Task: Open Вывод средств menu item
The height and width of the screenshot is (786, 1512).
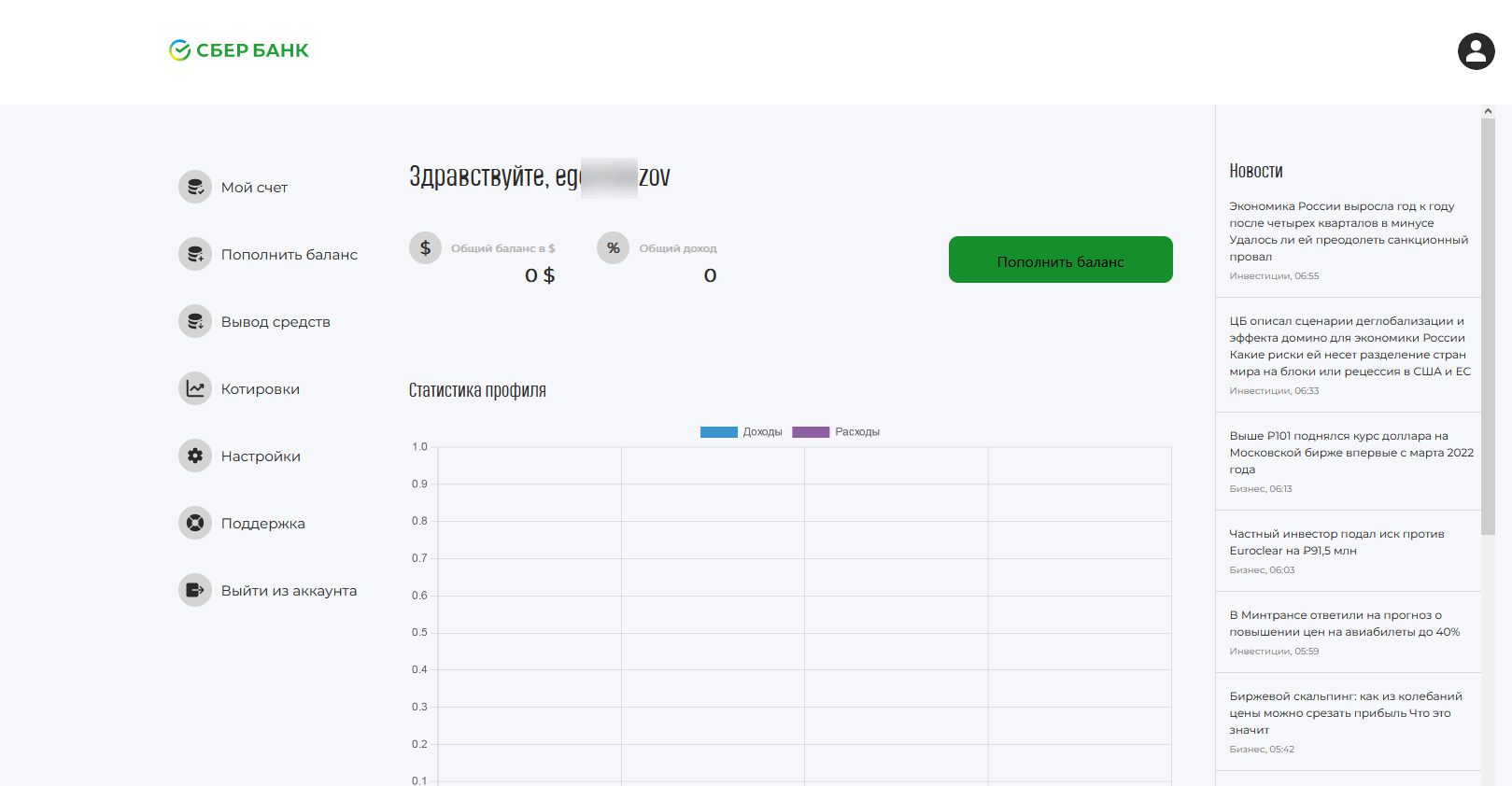Action: (x=276, y=322)
